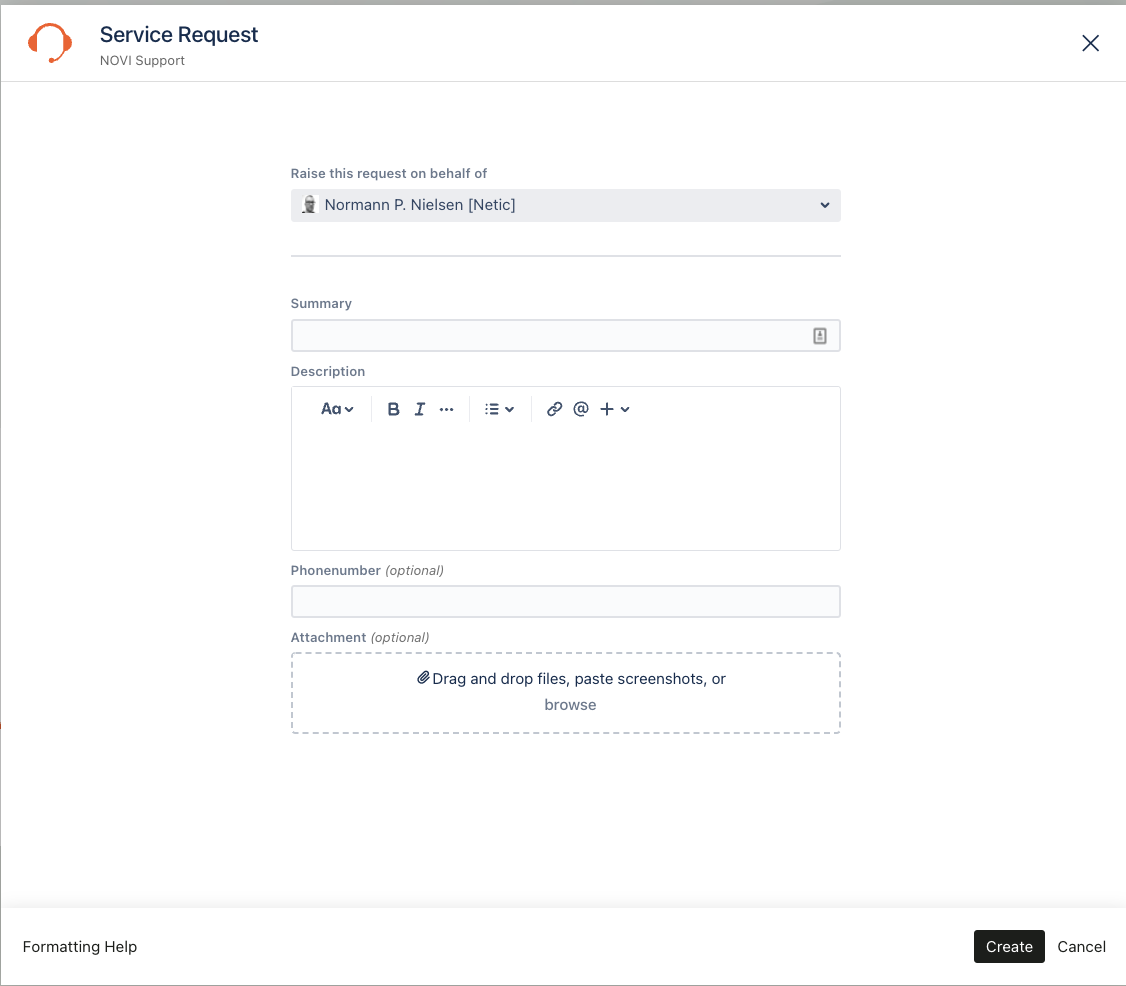Image resolution: width=1126 pixels, height=986 pixels.
Task: Click the @ mention icon
Action: [x=581, y=409]
